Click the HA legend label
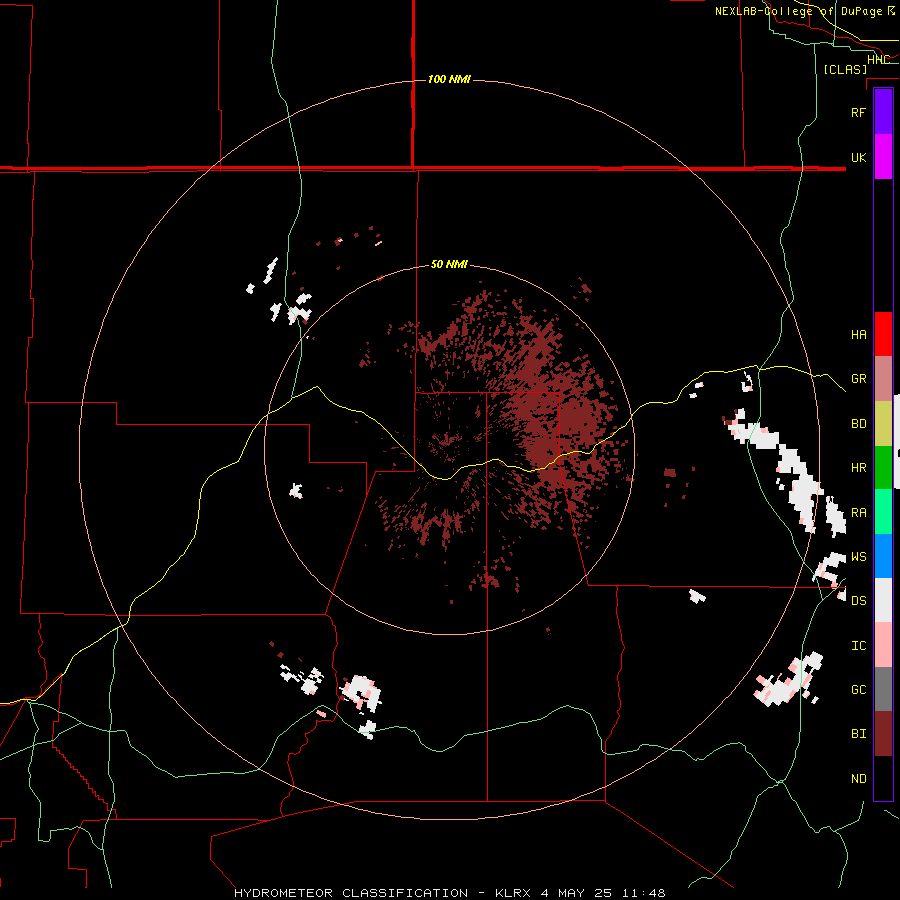This screenshot has height=900, width=900. click(858, 334)
